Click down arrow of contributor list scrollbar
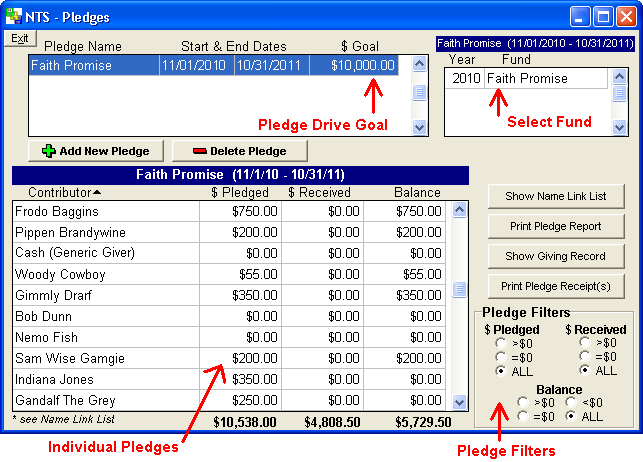The image size is (643, 462). coord(459,402)
